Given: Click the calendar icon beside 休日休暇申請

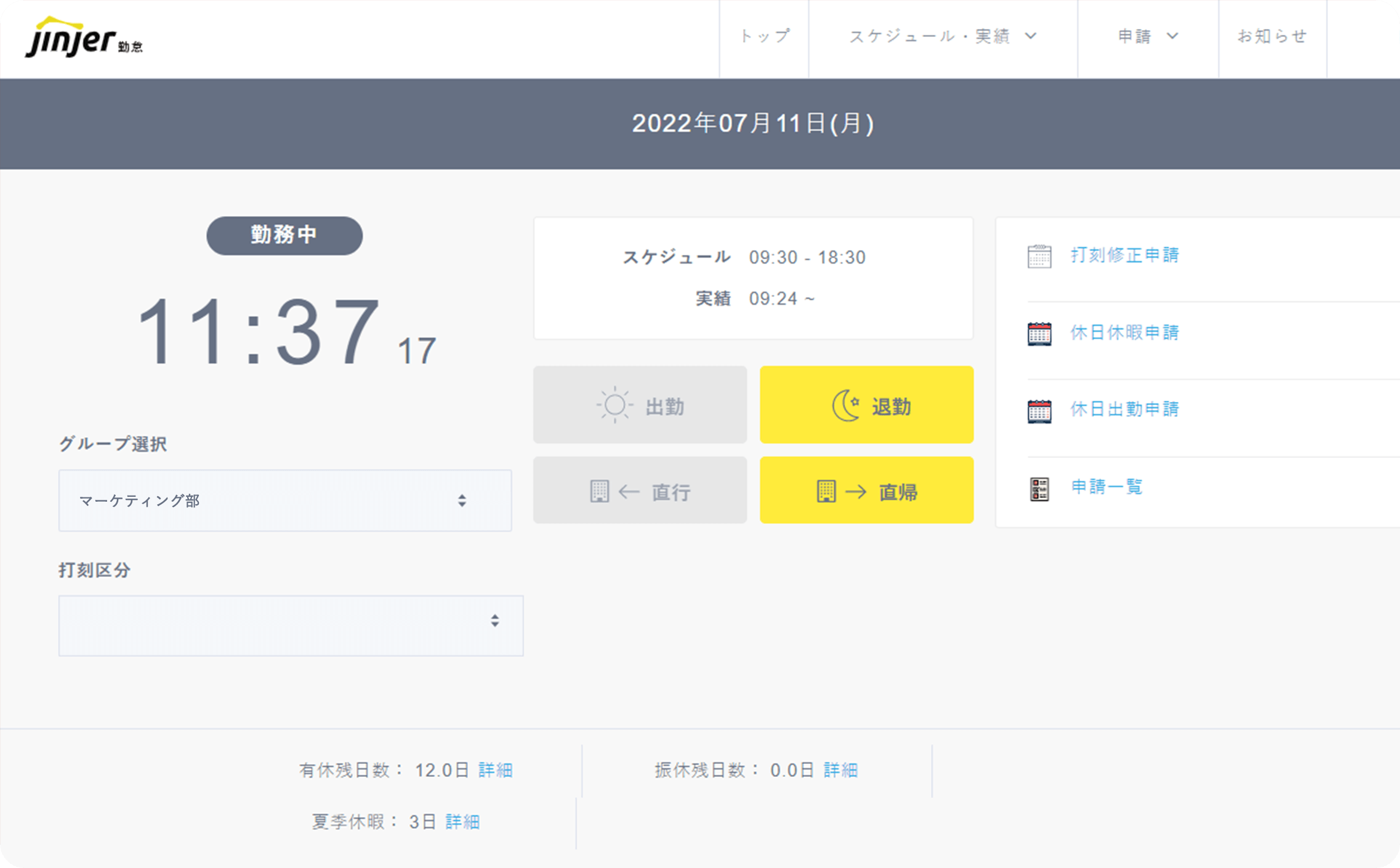Looking at the screenshot, I should [x=1039, y=334].
